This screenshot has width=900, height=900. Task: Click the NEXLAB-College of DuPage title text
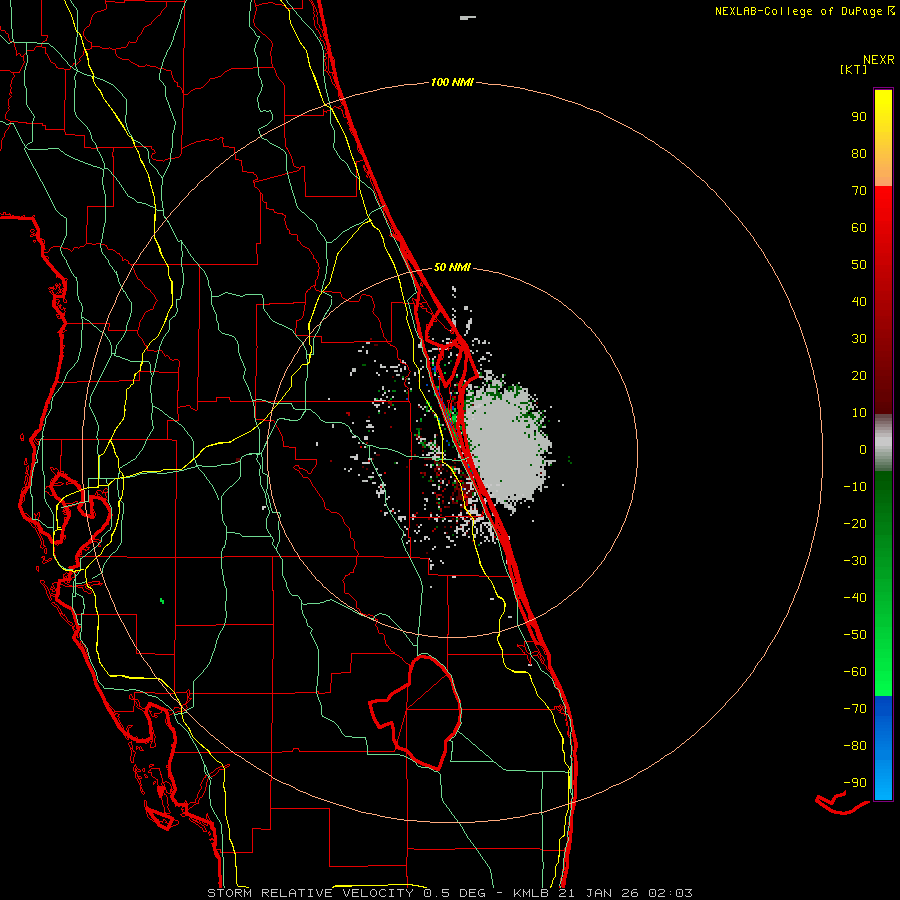pos(798,11)
